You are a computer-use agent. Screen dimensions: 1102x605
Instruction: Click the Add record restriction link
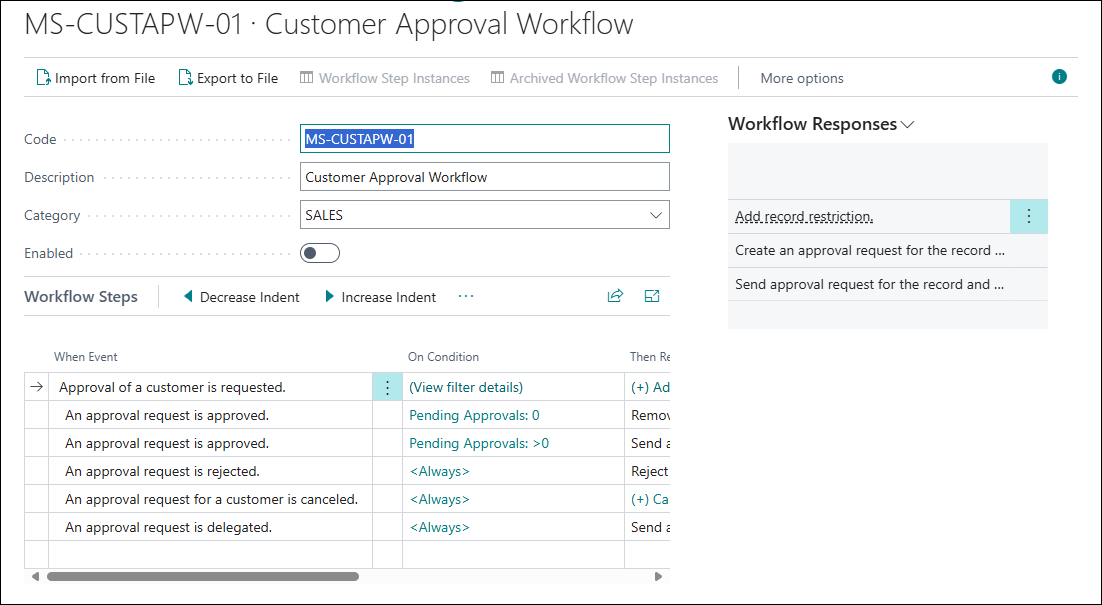click(x=803, y=216)
